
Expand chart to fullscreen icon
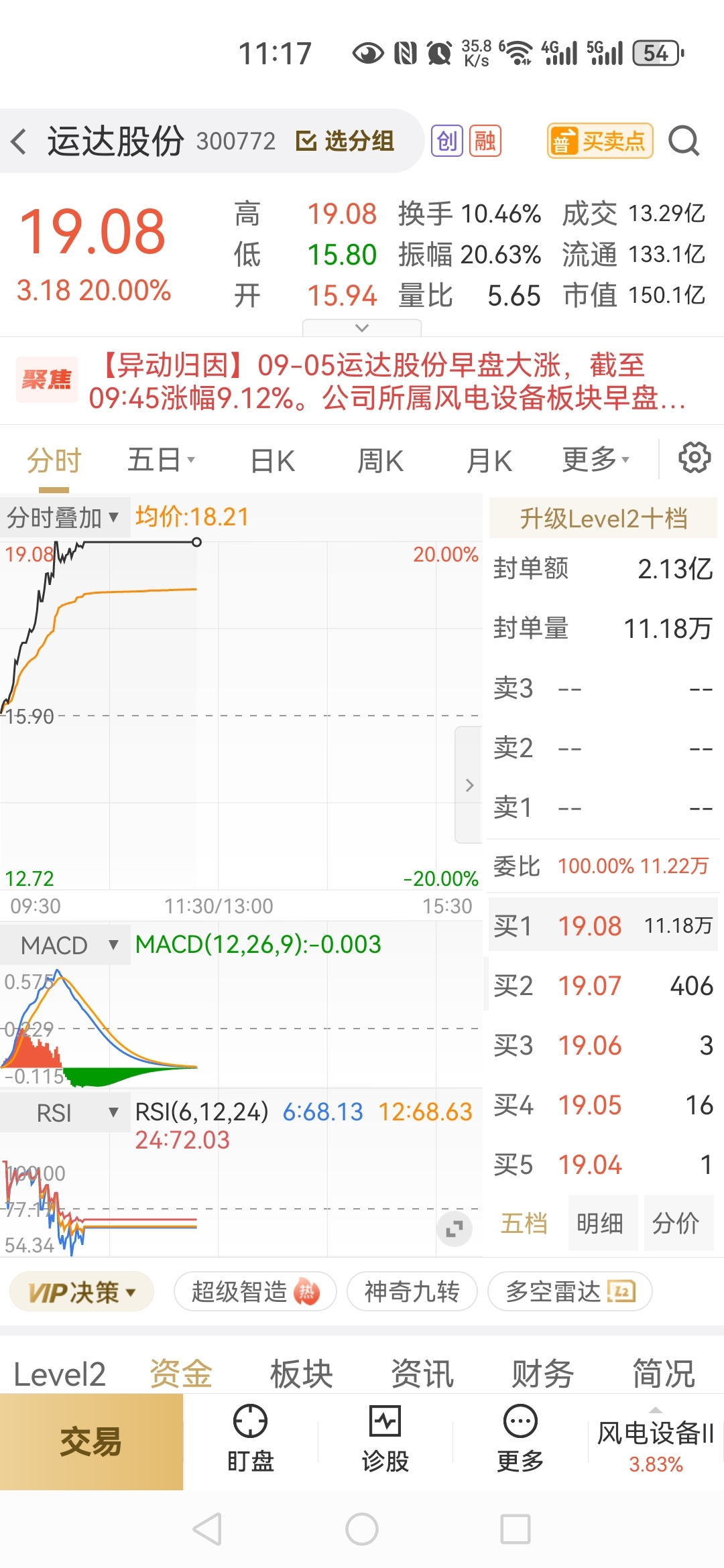pyautogui.click(x=455, y=1229)
